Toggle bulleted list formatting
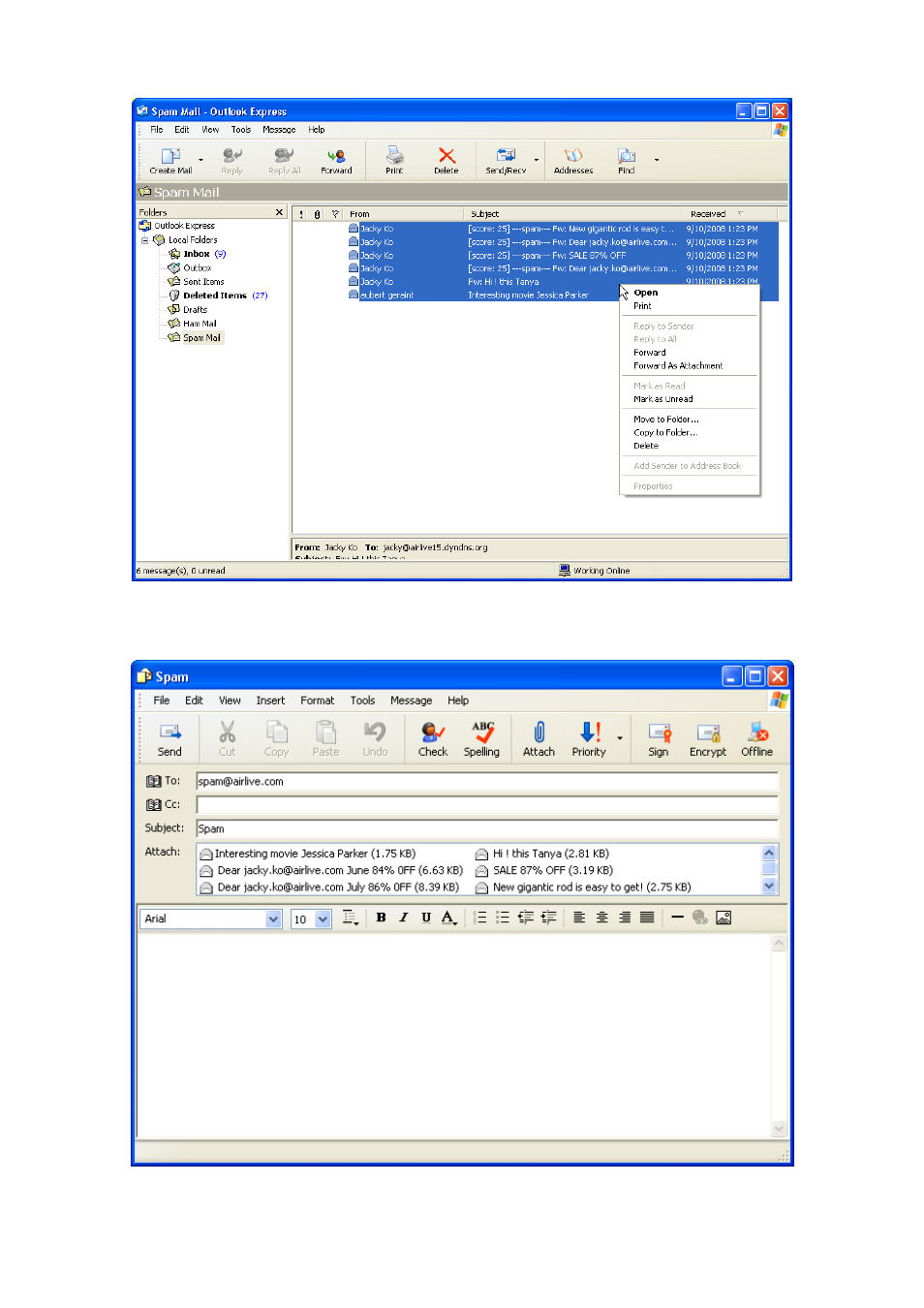This screenshot has height=1308, width=924. coord(503,918)
